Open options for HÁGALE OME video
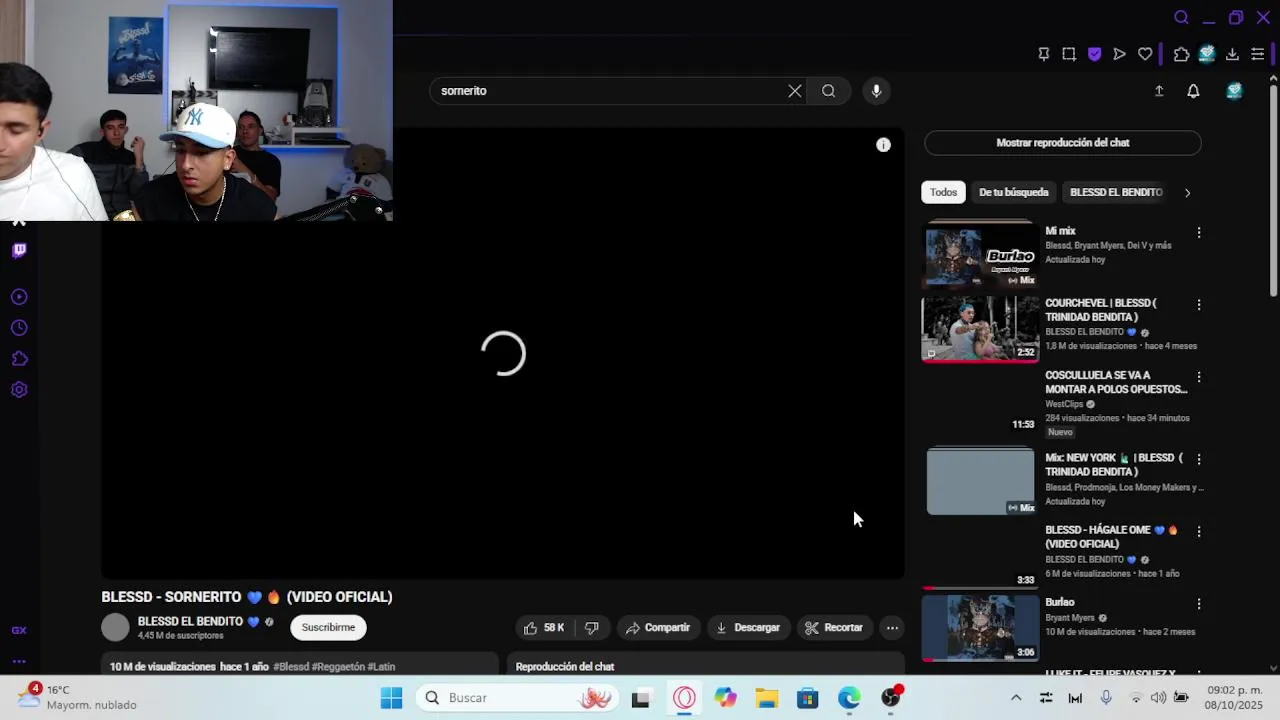 (x=1199, y=531)
